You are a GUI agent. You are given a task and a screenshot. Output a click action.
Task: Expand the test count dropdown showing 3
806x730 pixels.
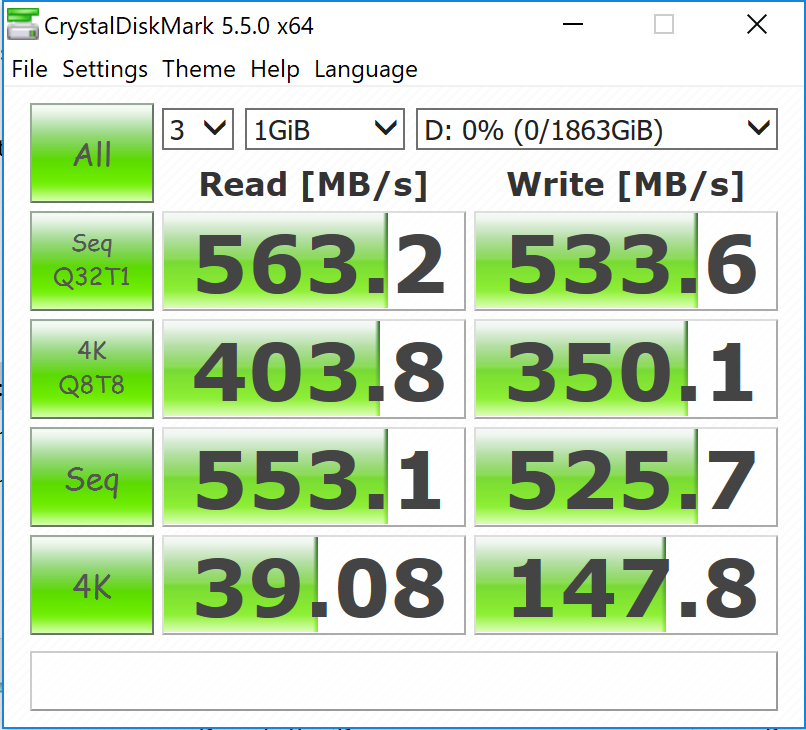pyautogui.click(x=198, y=129)
